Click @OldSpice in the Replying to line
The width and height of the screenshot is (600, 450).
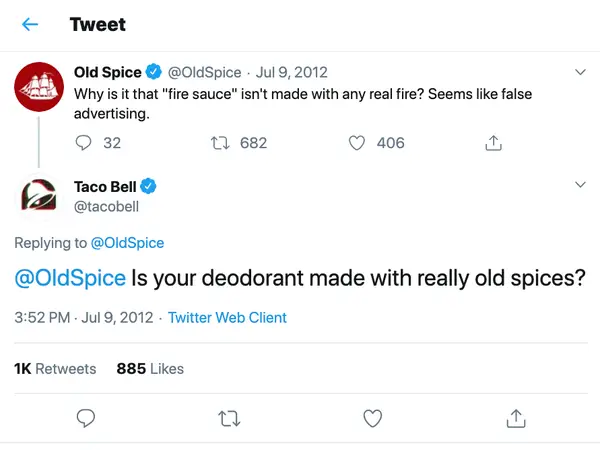127,243
